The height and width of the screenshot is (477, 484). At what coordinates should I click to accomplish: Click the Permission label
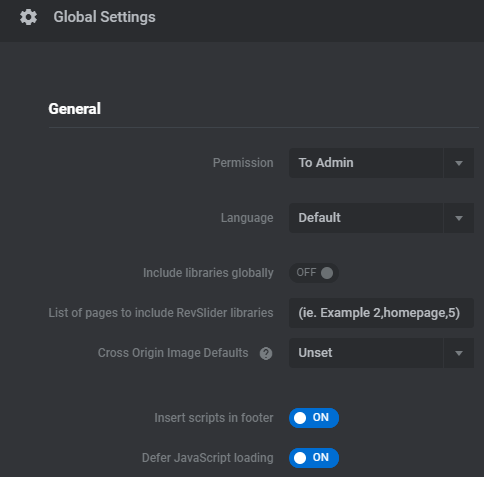[243, 163]
